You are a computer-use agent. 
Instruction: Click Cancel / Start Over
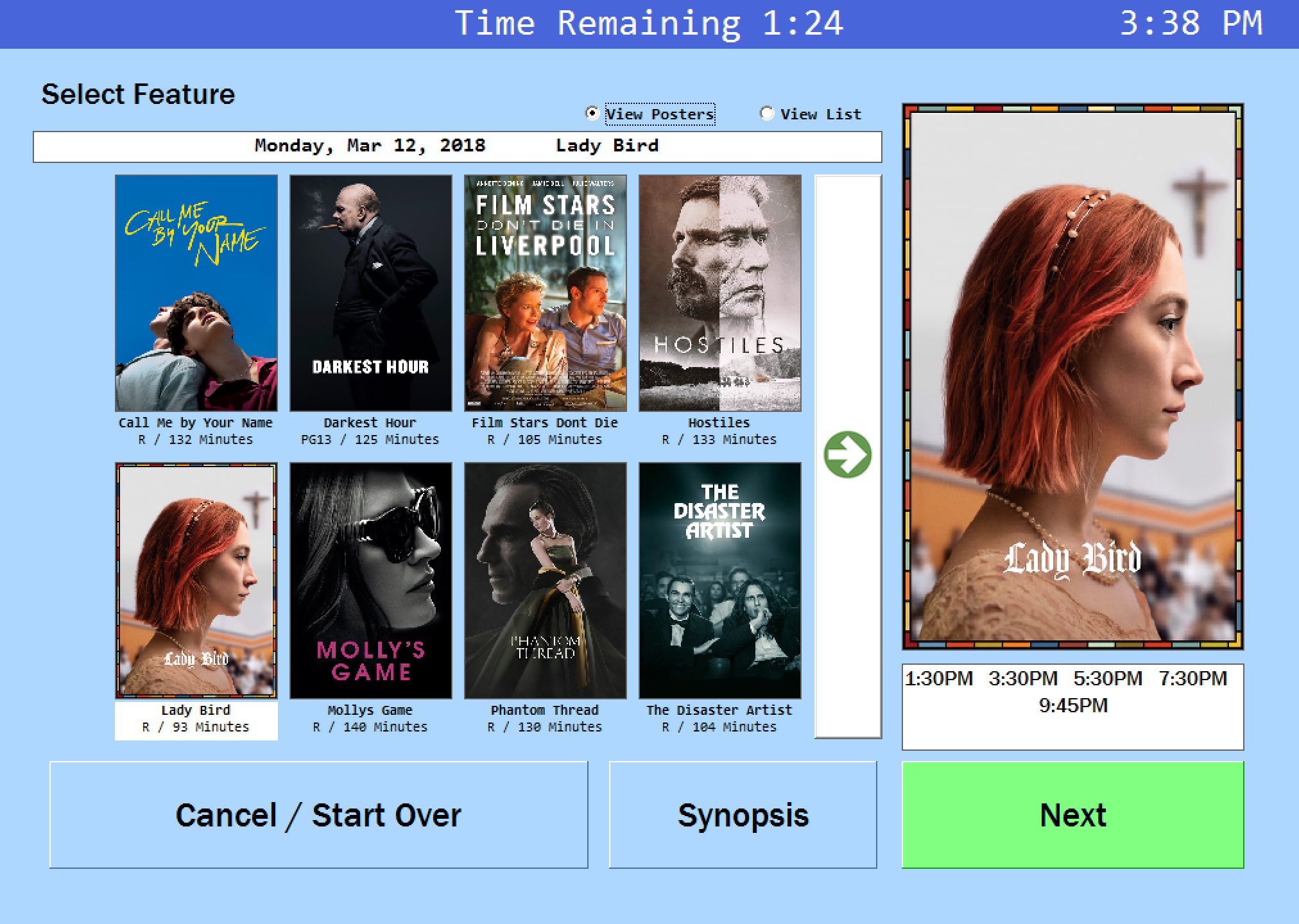pos(319,815)
